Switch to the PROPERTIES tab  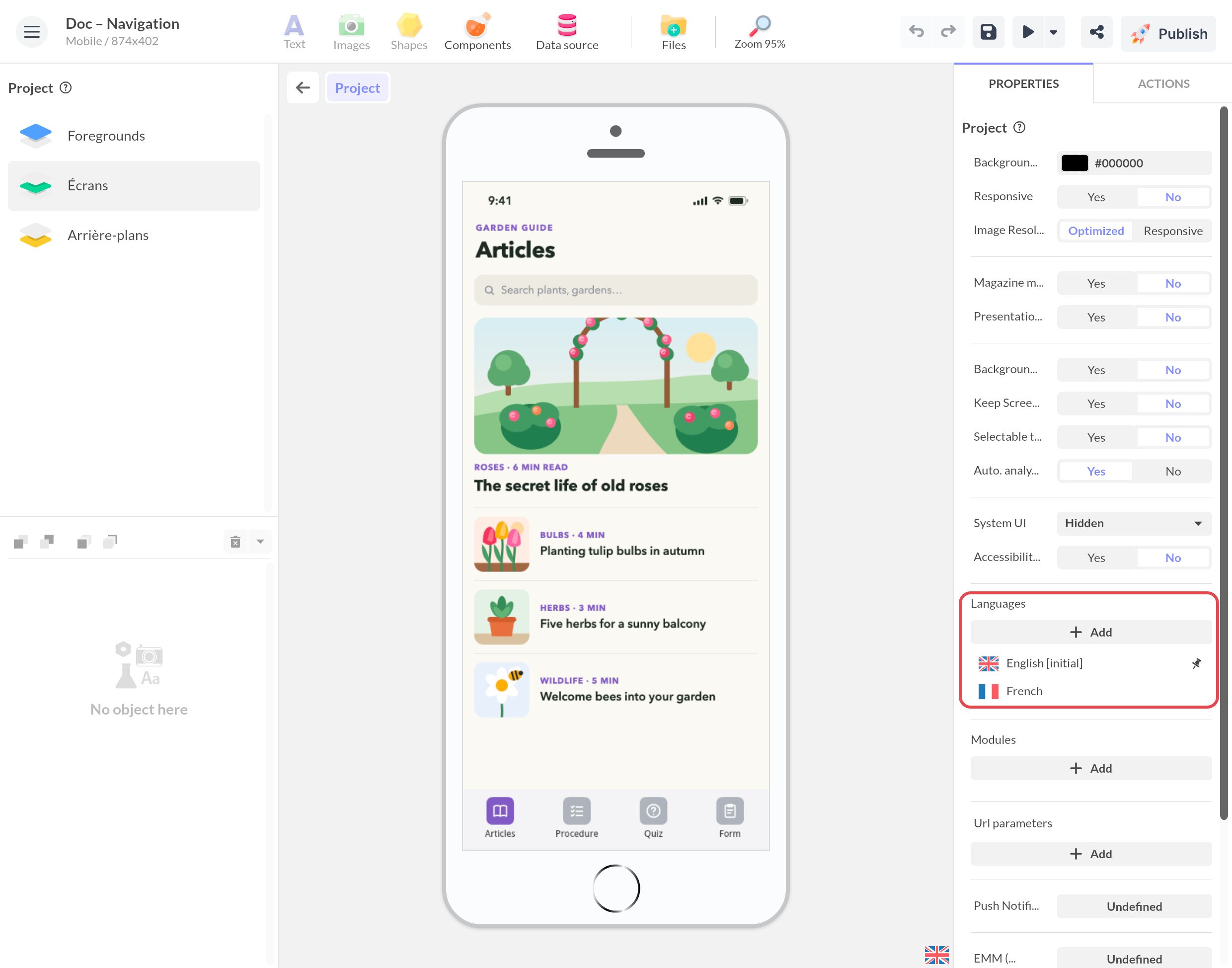(x=1023, y=84)
